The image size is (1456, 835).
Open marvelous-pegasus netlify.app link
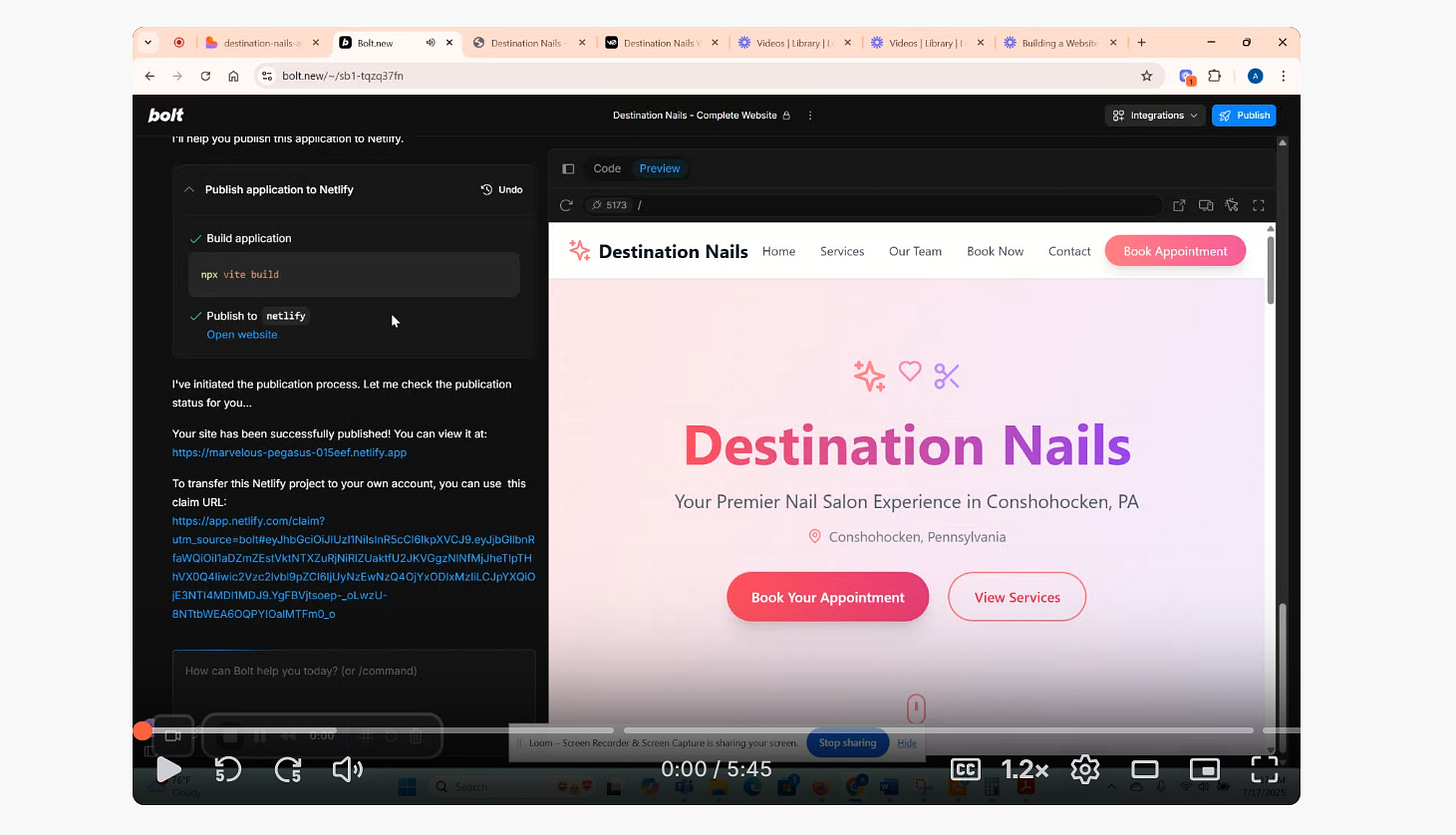[289, 452]
